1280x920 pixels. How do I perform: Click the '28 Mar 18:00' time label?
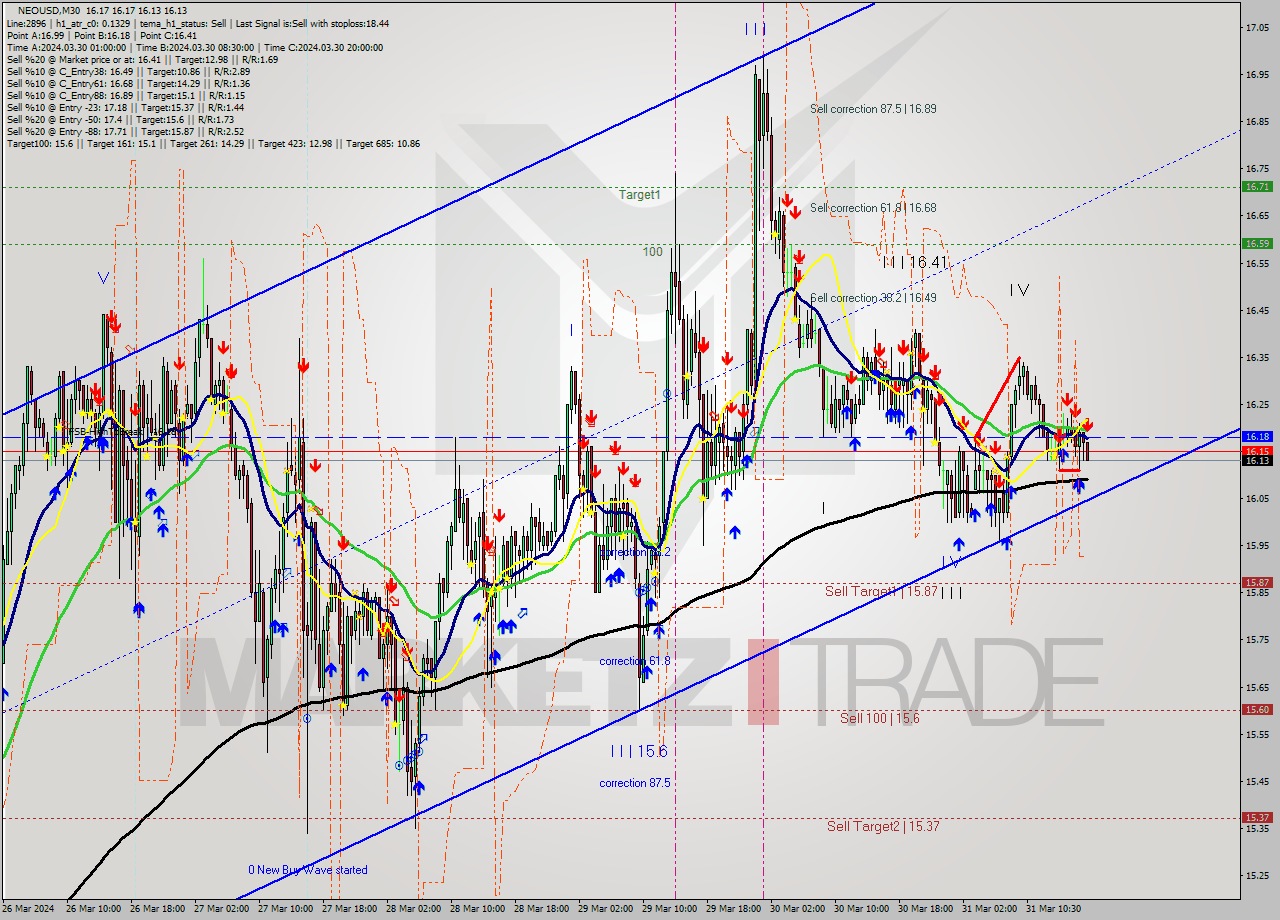(541, 909)
